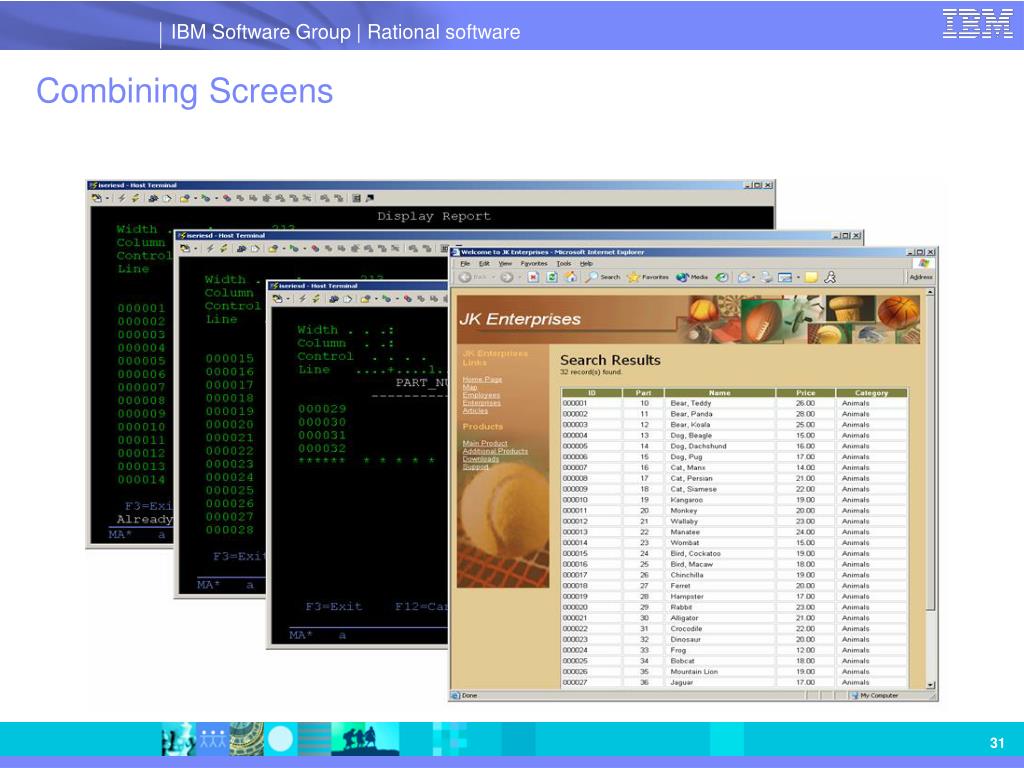Image resolution: width=1024 pixels, height=768 pixels.
Task: Click single lightning connect icon in rearmost terminal
Action: [x=121, y=198]
